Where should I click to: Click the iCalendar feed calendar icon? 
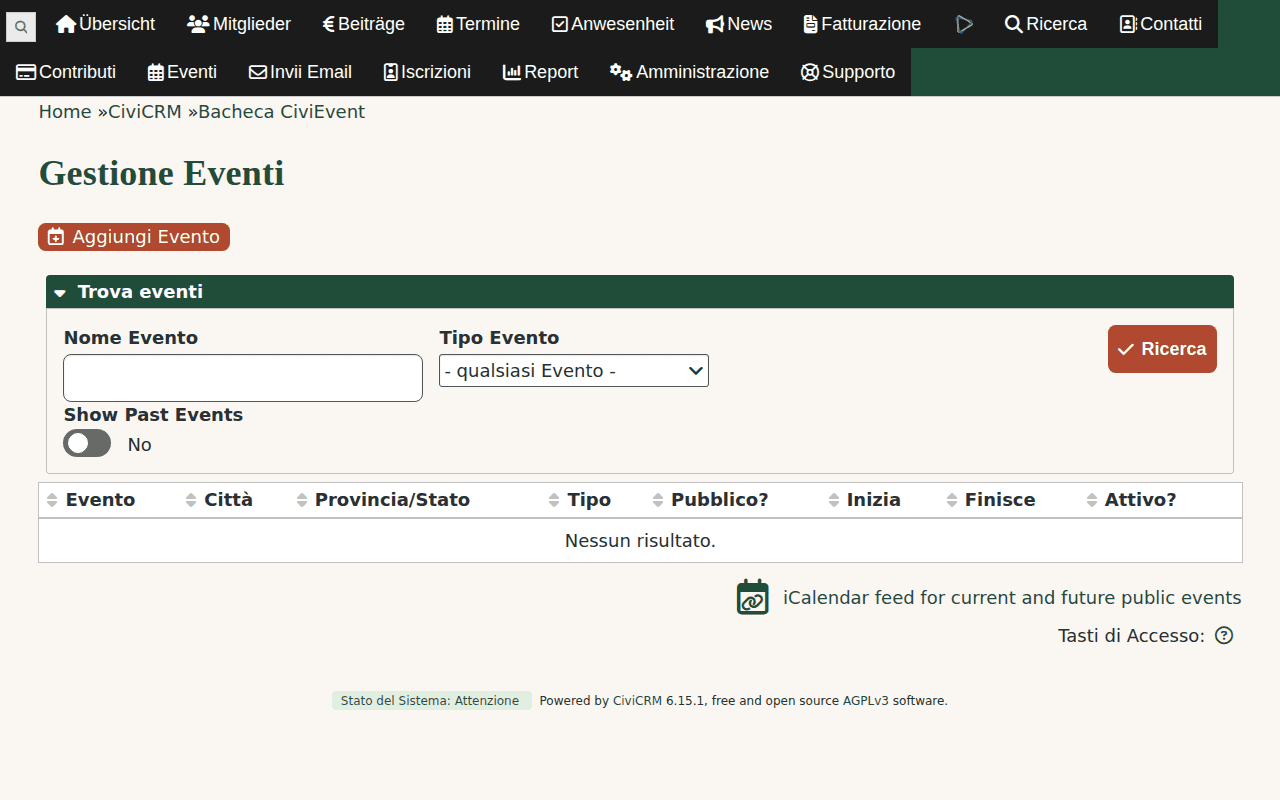[753, 597]
